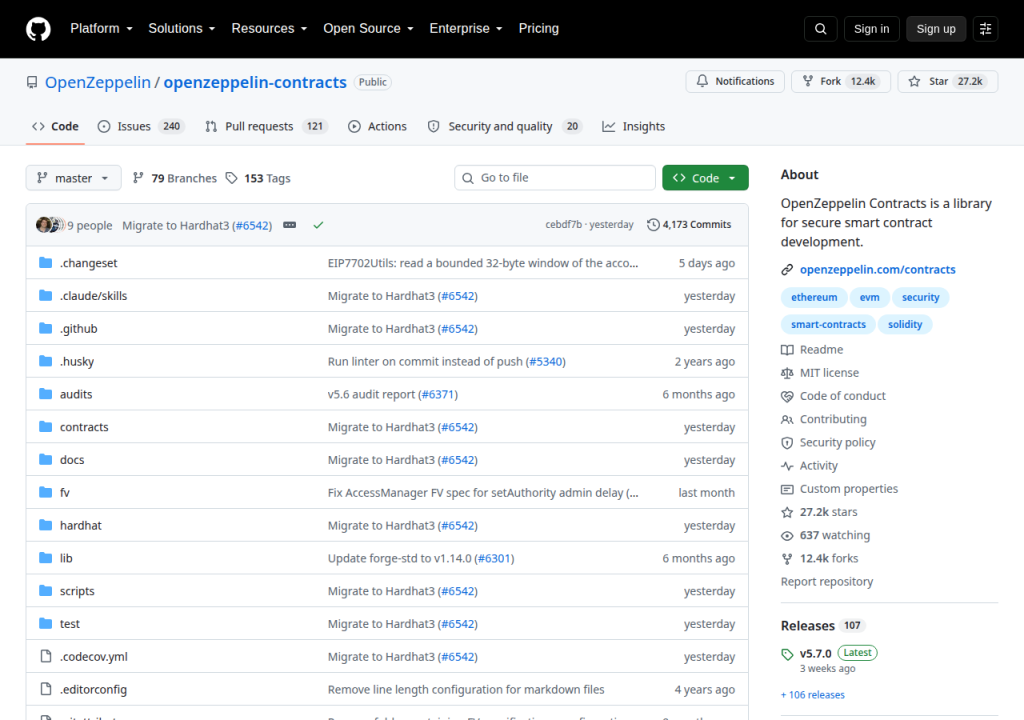Open PR #5340 link in .husky row

click(546, 361)
